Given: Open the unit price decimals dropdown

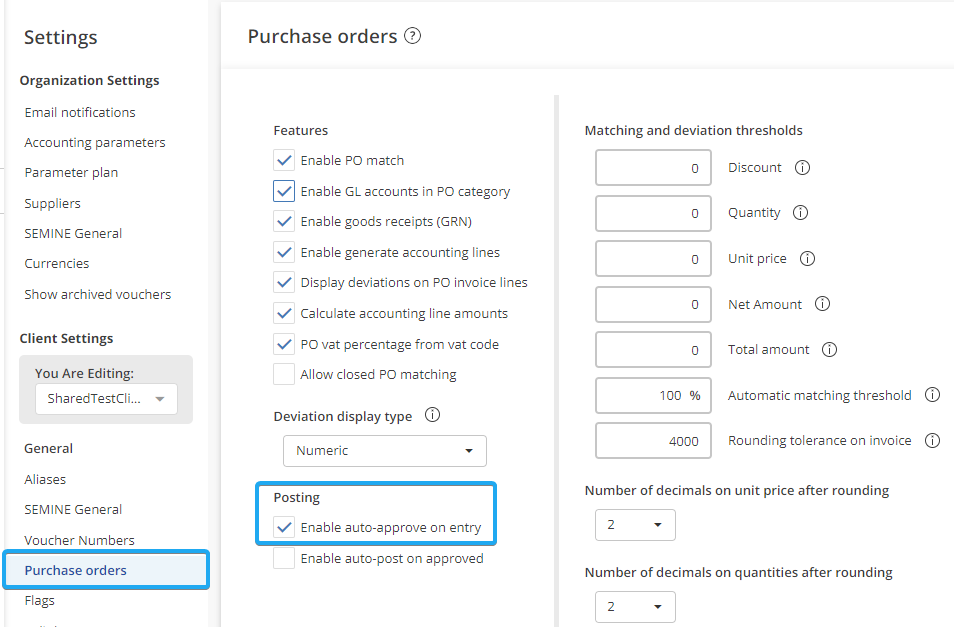Looking at the screenshot, I should (x=635, y=525).
